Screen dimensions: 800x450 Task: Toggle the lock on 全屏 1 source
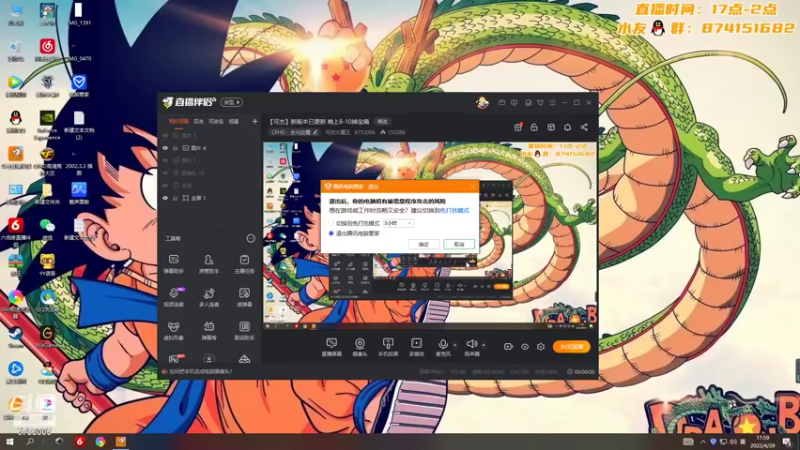(176, 198)
